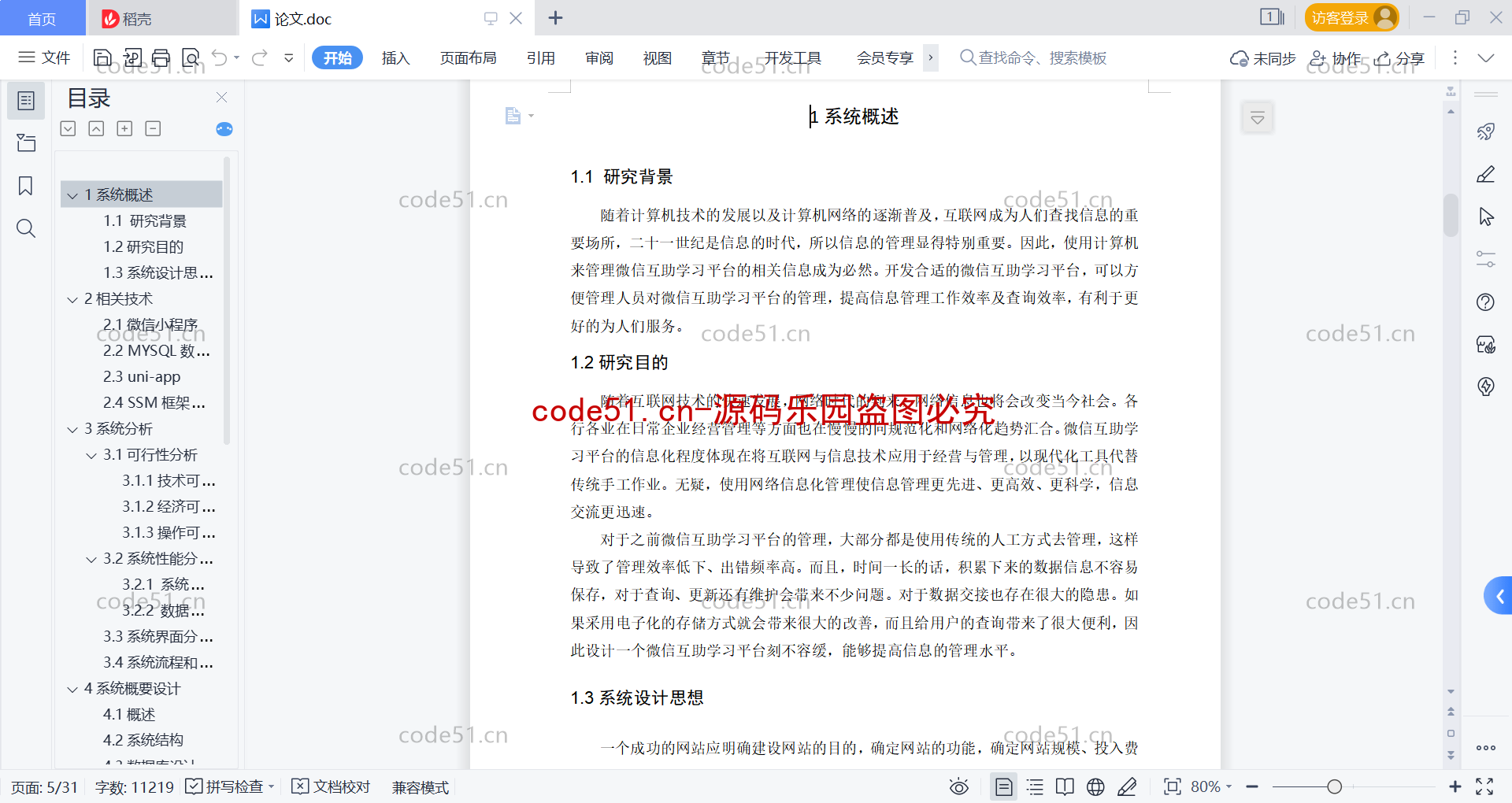Toggle eye protection mode icon in status bar
The height and width of the screenshot is (803, 1512).
pos(959,786)
